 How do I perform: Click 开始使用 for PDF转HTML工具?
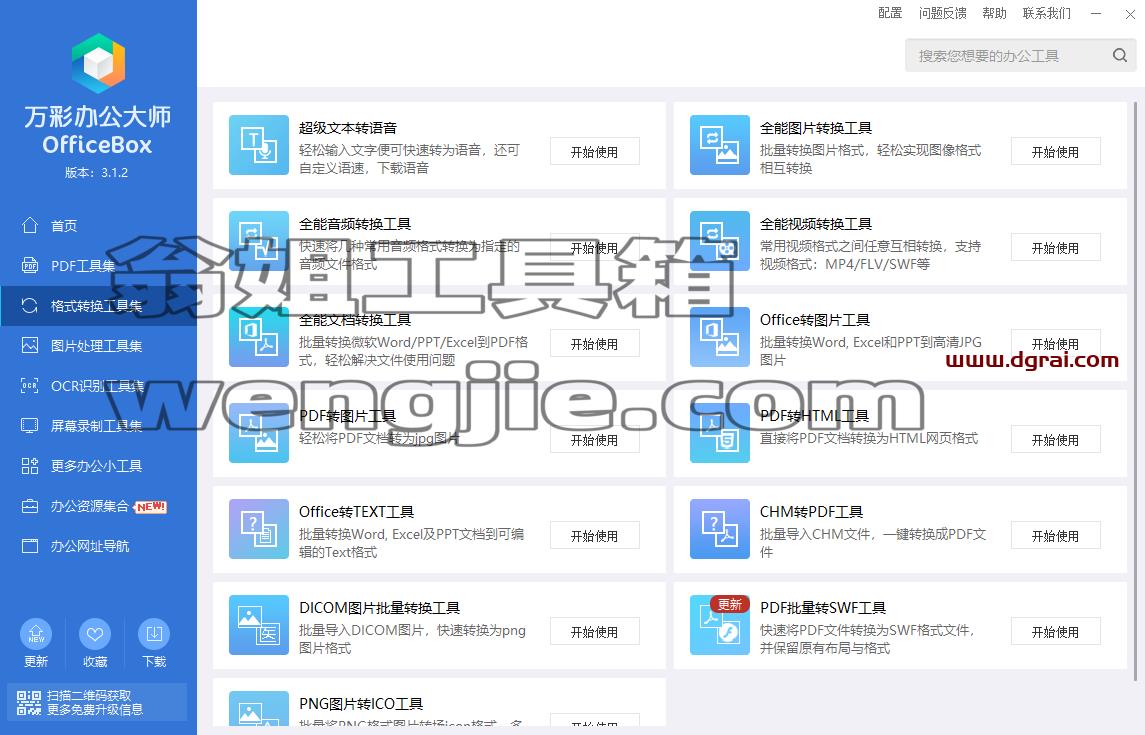(1055, 440)
